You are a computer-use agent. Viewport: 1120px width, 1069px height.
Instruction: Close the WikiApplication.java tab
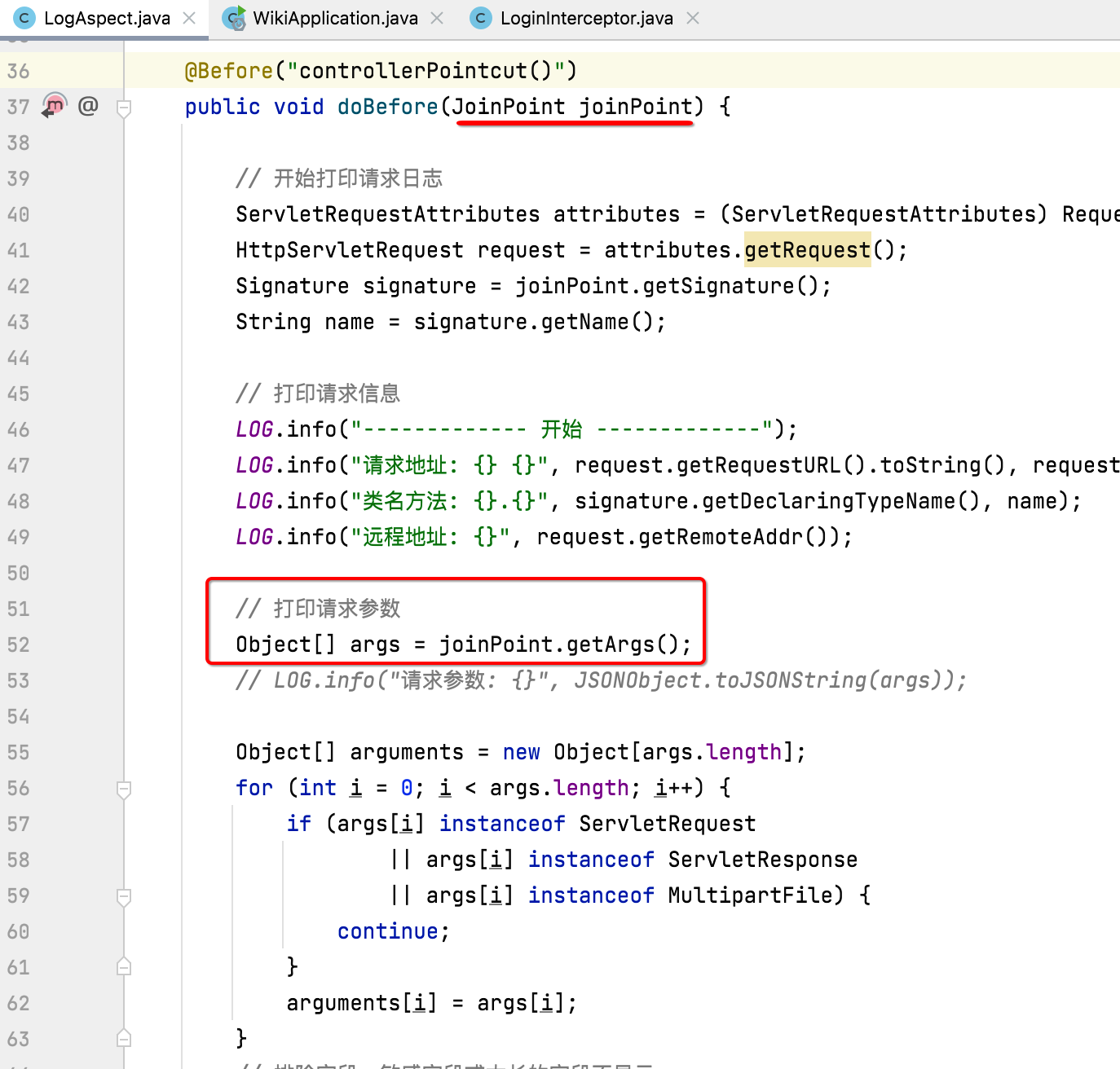point(437,18)
